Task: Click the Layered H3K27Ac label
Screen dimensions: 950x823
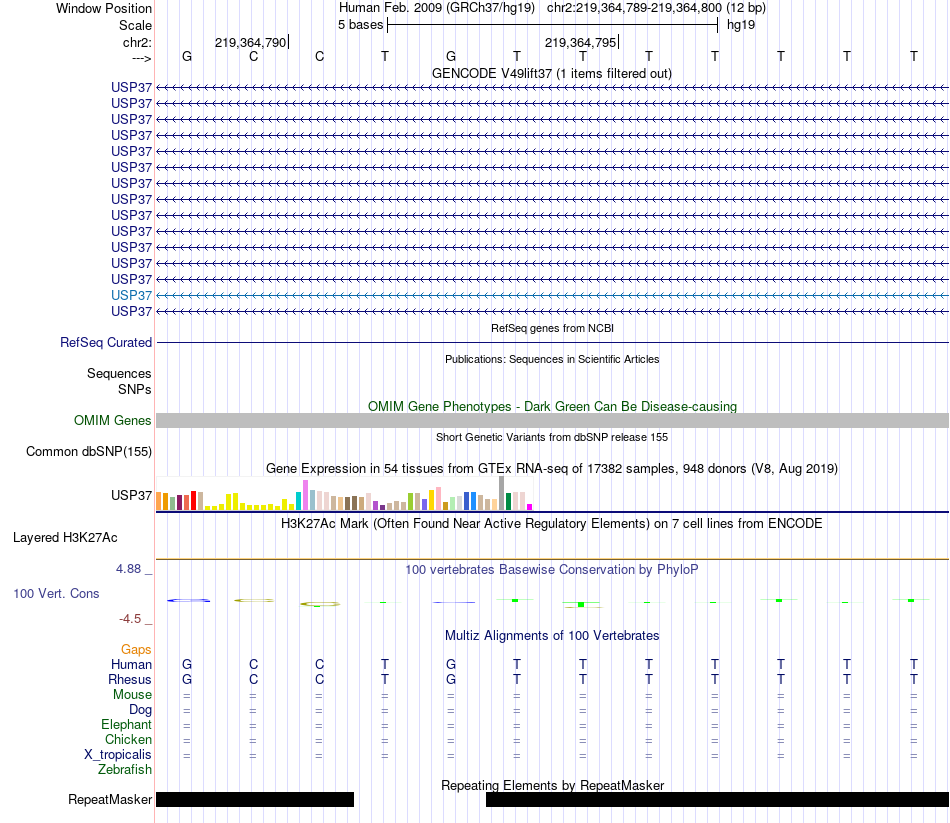Action: point(65,538)
